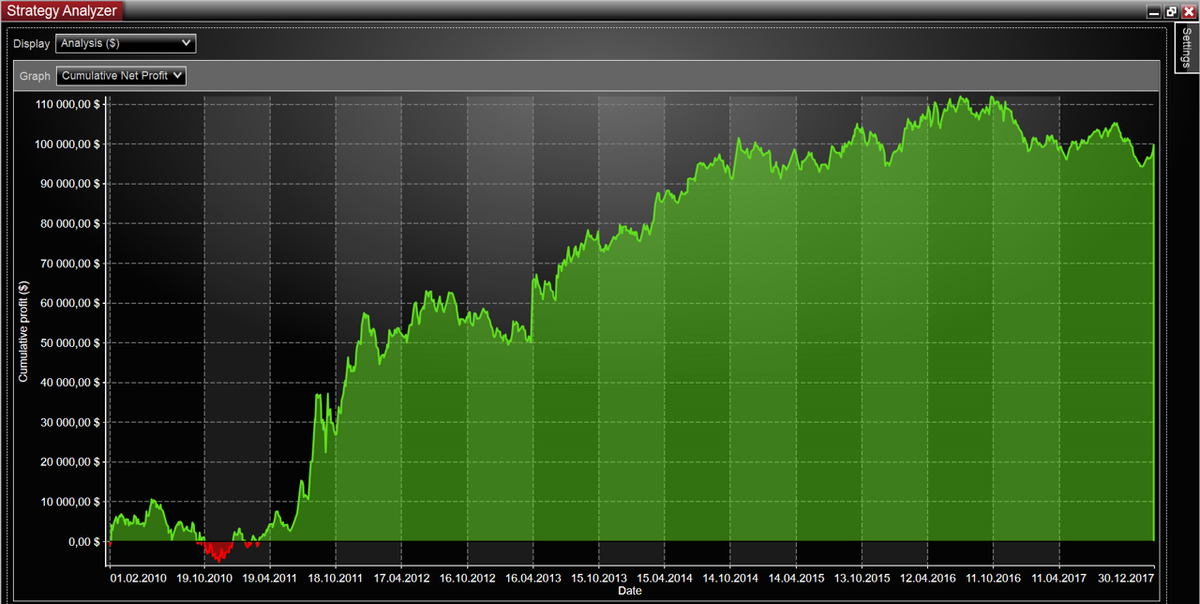Click the '60 000,00 $' axis value

point(71,303)
